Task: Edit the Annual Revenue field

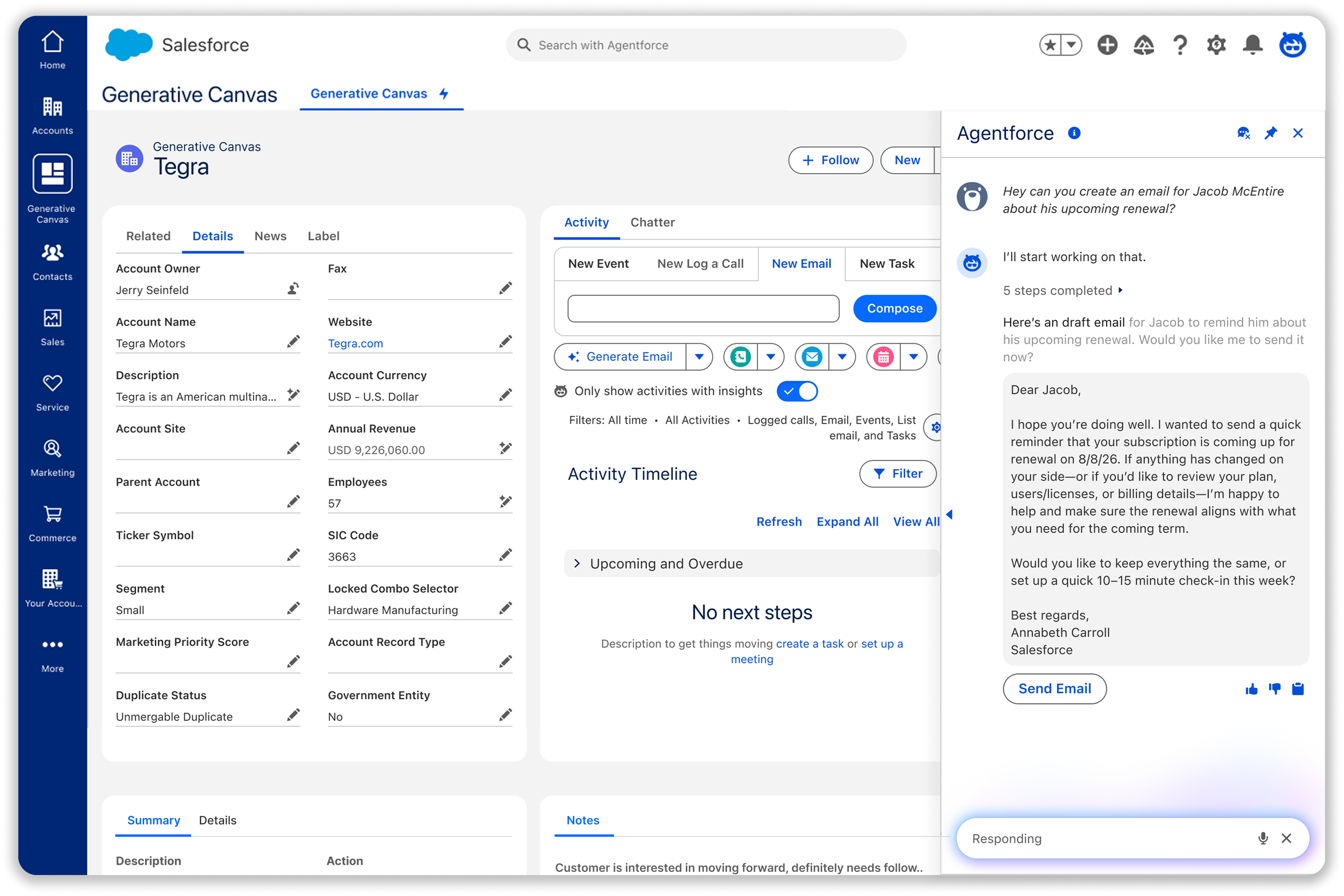Action: pyautogui.click(x=506, y=448)
